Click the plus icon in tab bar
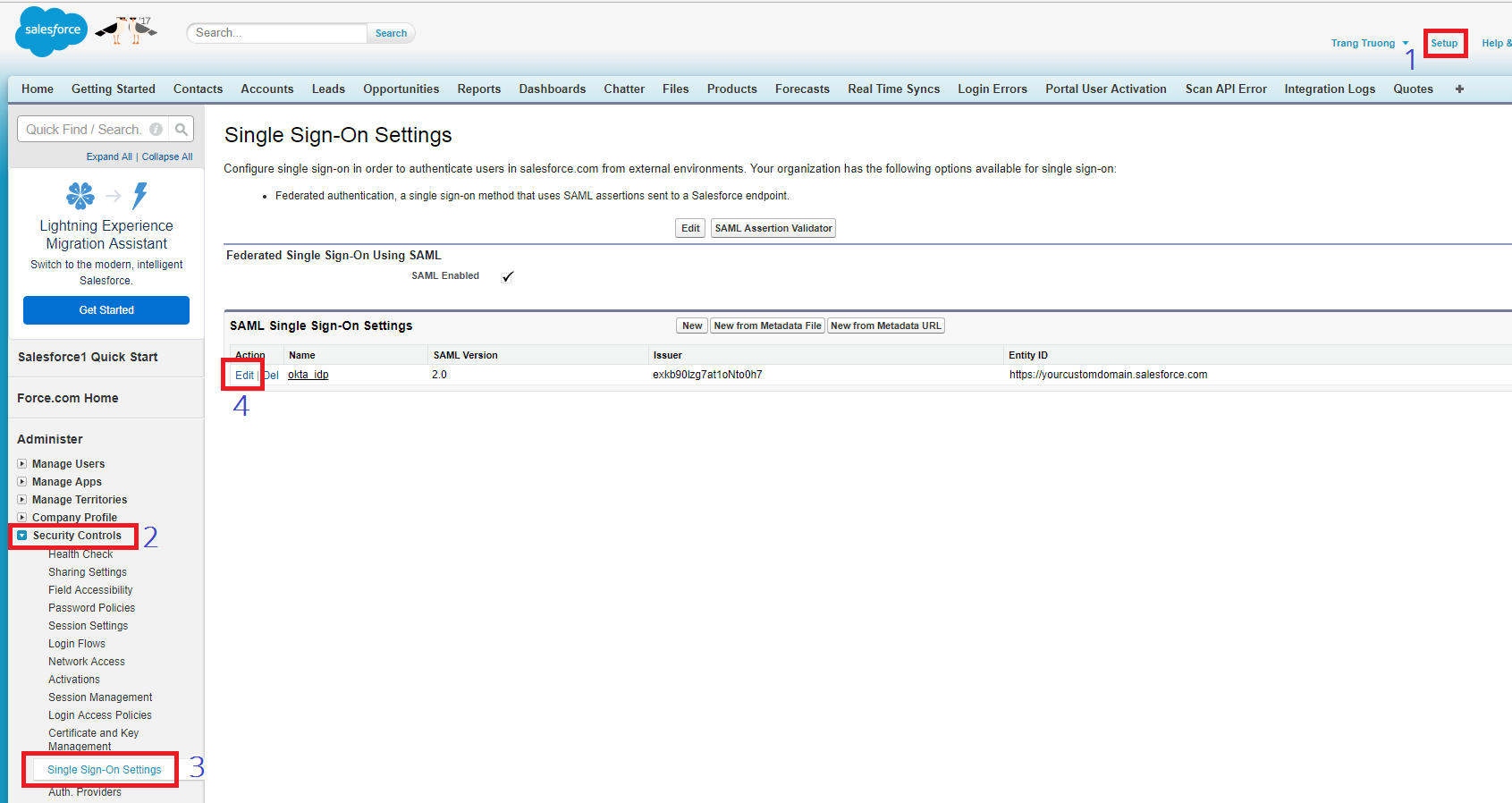Screen dimensions: 1512x803 click(x=1459, y=89)
